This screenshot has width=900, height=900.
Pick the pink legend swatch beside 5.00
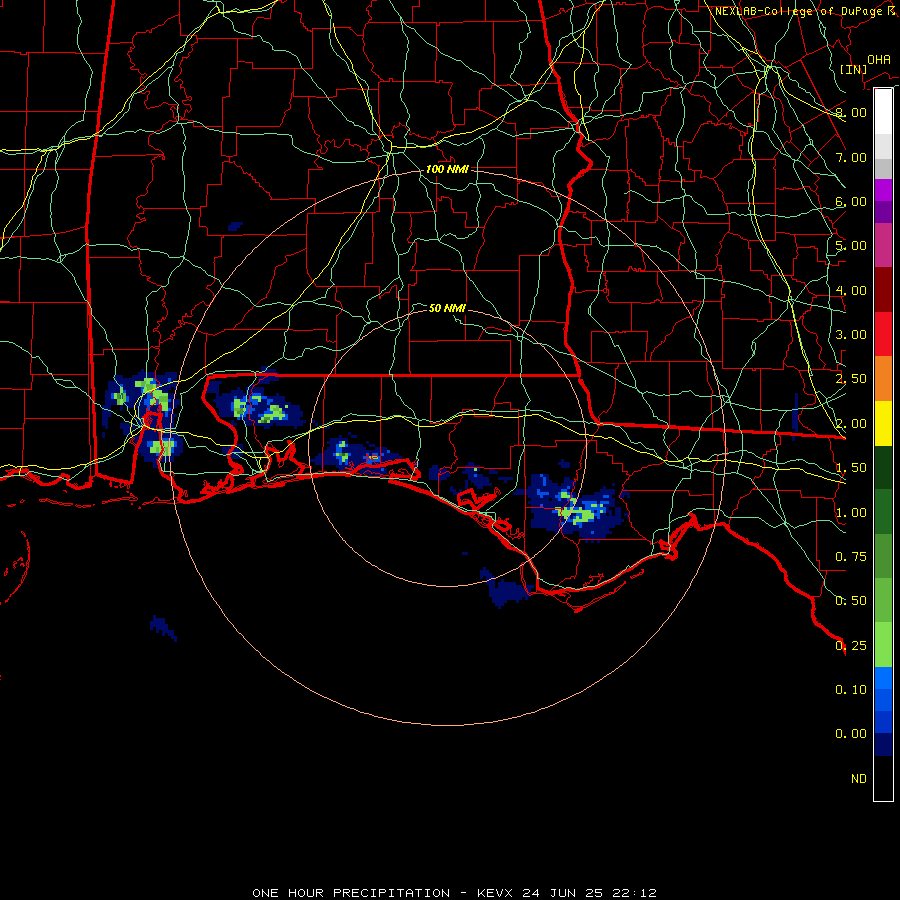pos(883,245)
